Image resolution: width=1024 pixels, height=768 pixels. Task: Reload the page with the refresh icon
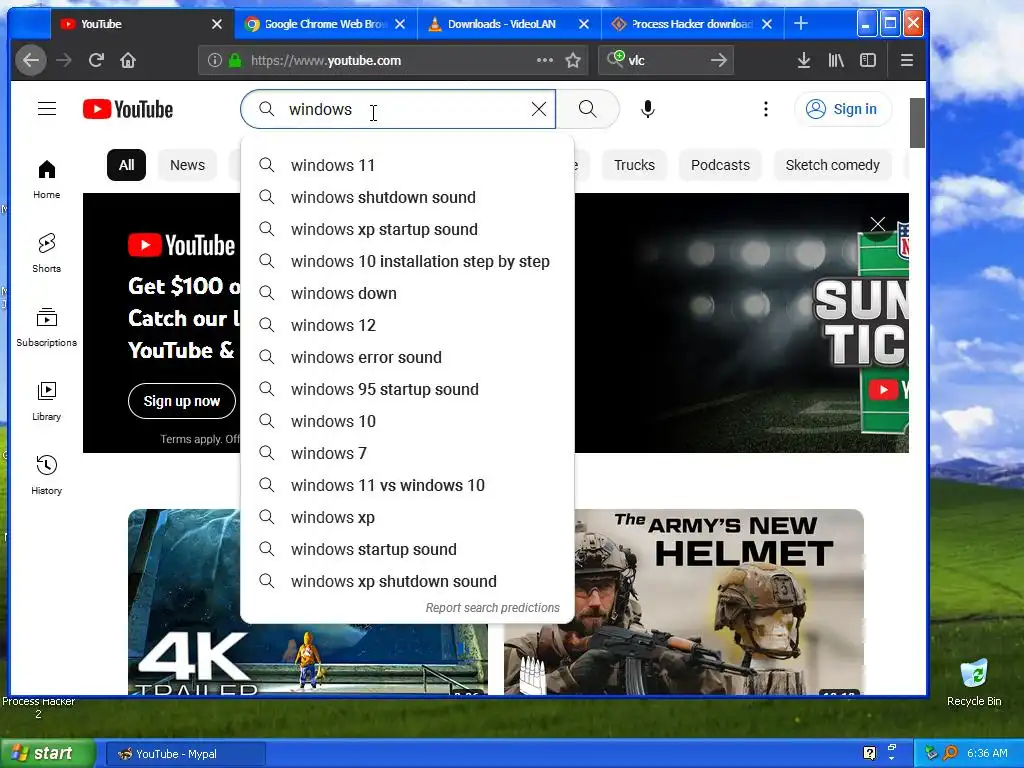[97, 61]
